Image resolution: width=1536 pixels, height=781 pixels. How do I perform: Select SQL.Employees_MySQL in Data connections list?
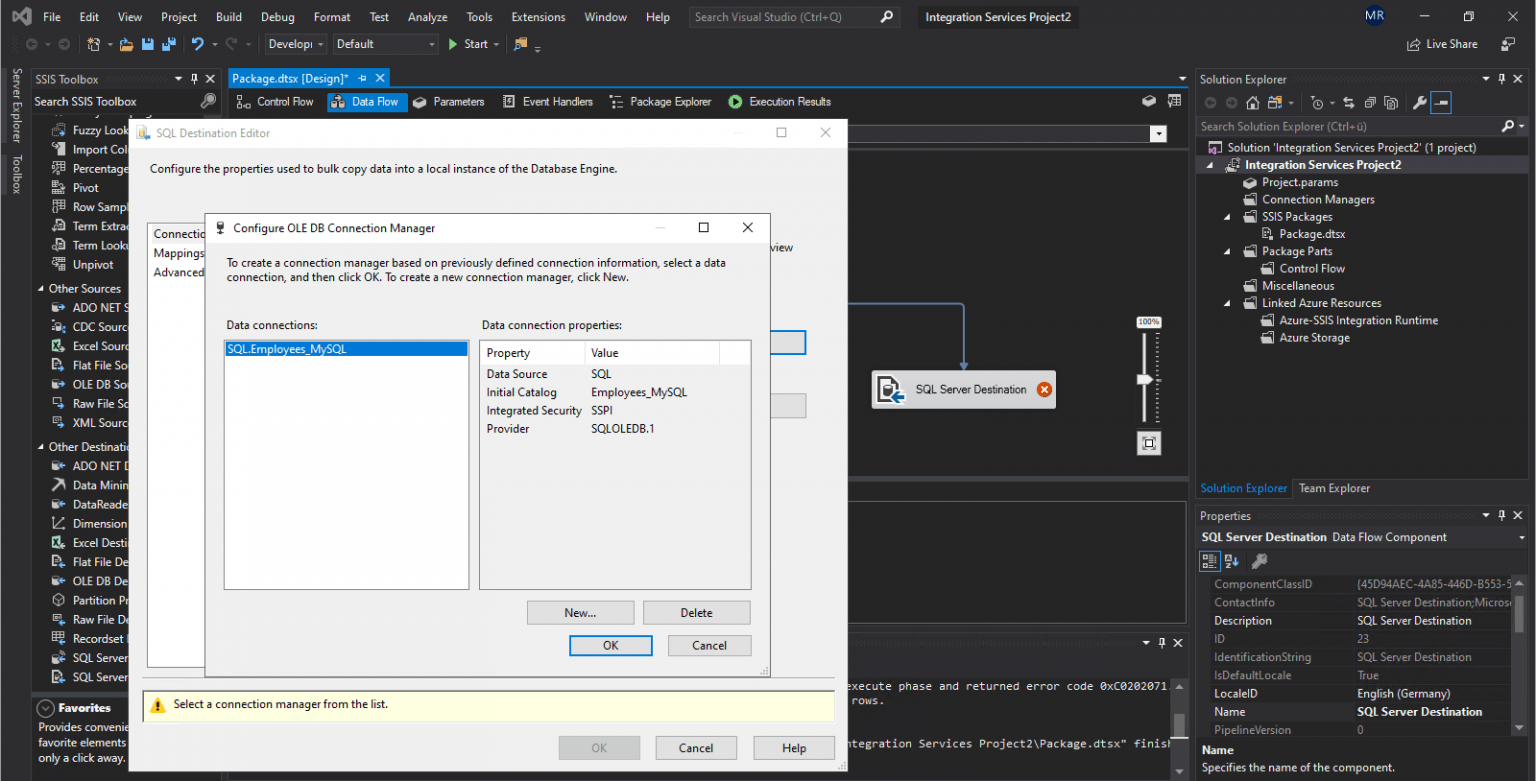point(289,350)
